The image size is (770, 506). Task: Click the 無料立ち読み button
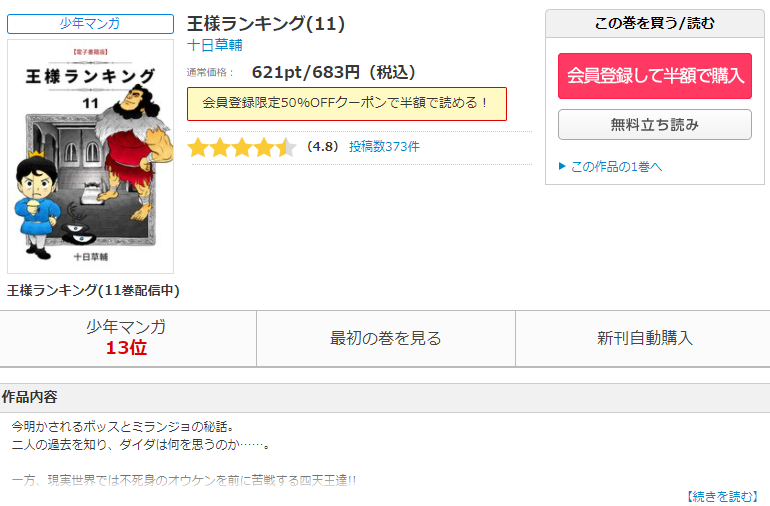coord(655,125)
